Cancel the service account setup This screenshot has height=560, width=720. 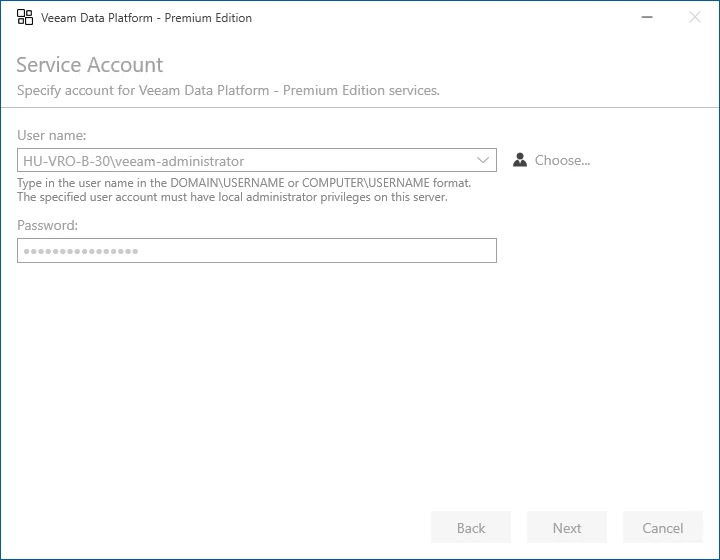[x=662, y=528]
